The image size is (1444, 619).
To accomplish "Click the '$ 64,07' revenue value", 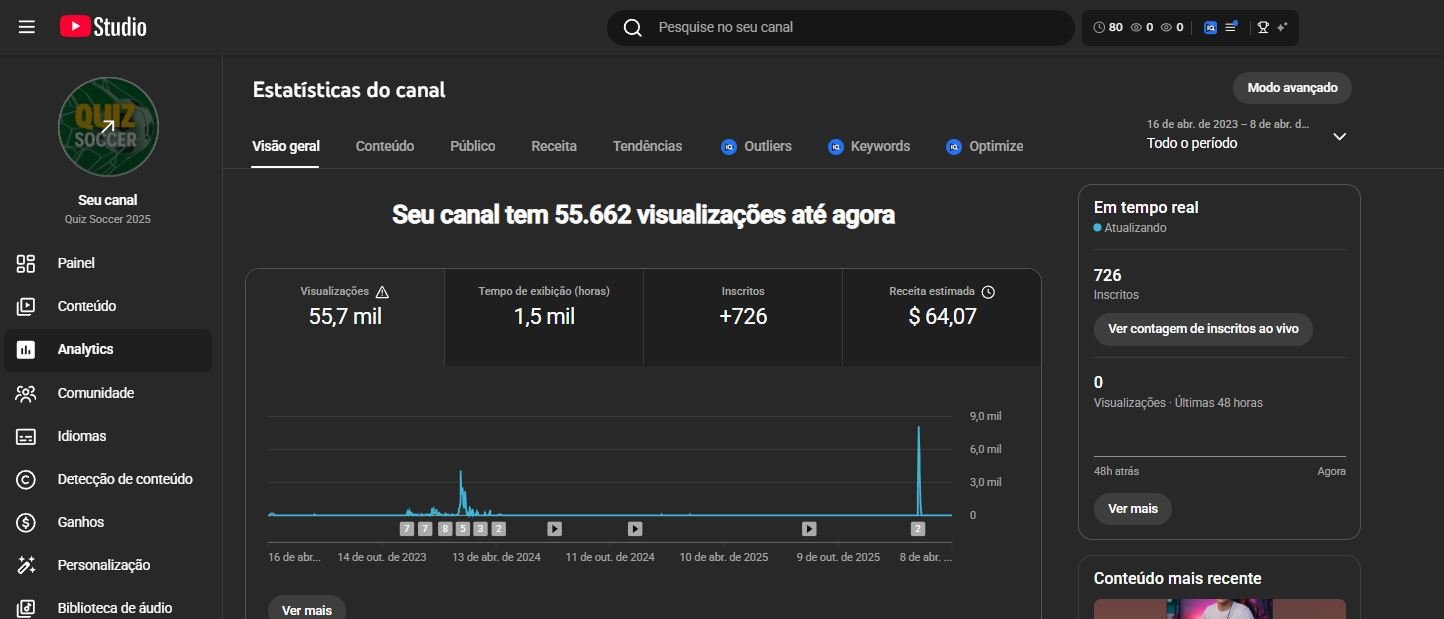I will click(942, 317).
